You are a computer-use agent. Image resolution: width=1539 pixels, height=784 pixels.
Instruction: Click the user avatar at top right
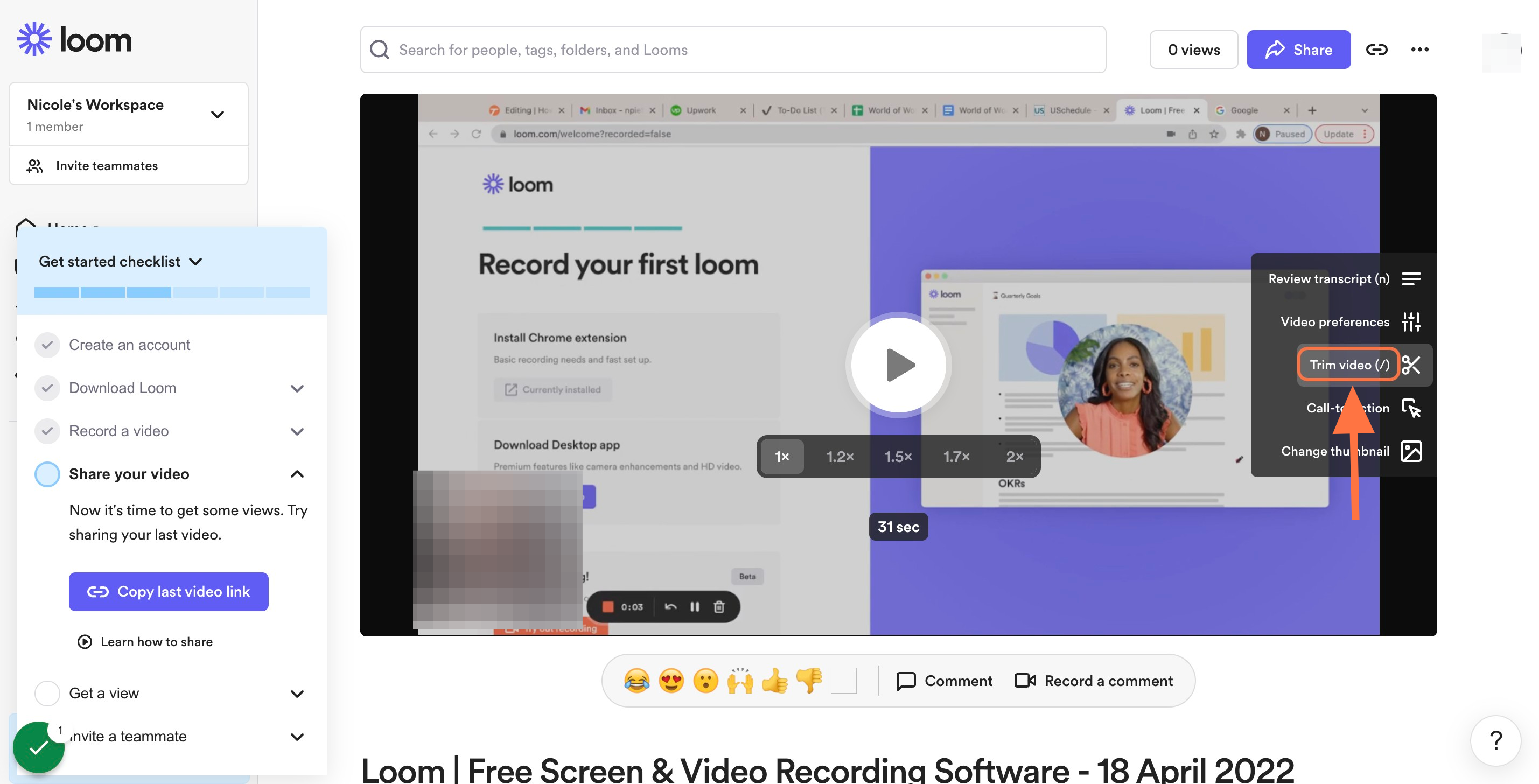(x=1501, y=53)
